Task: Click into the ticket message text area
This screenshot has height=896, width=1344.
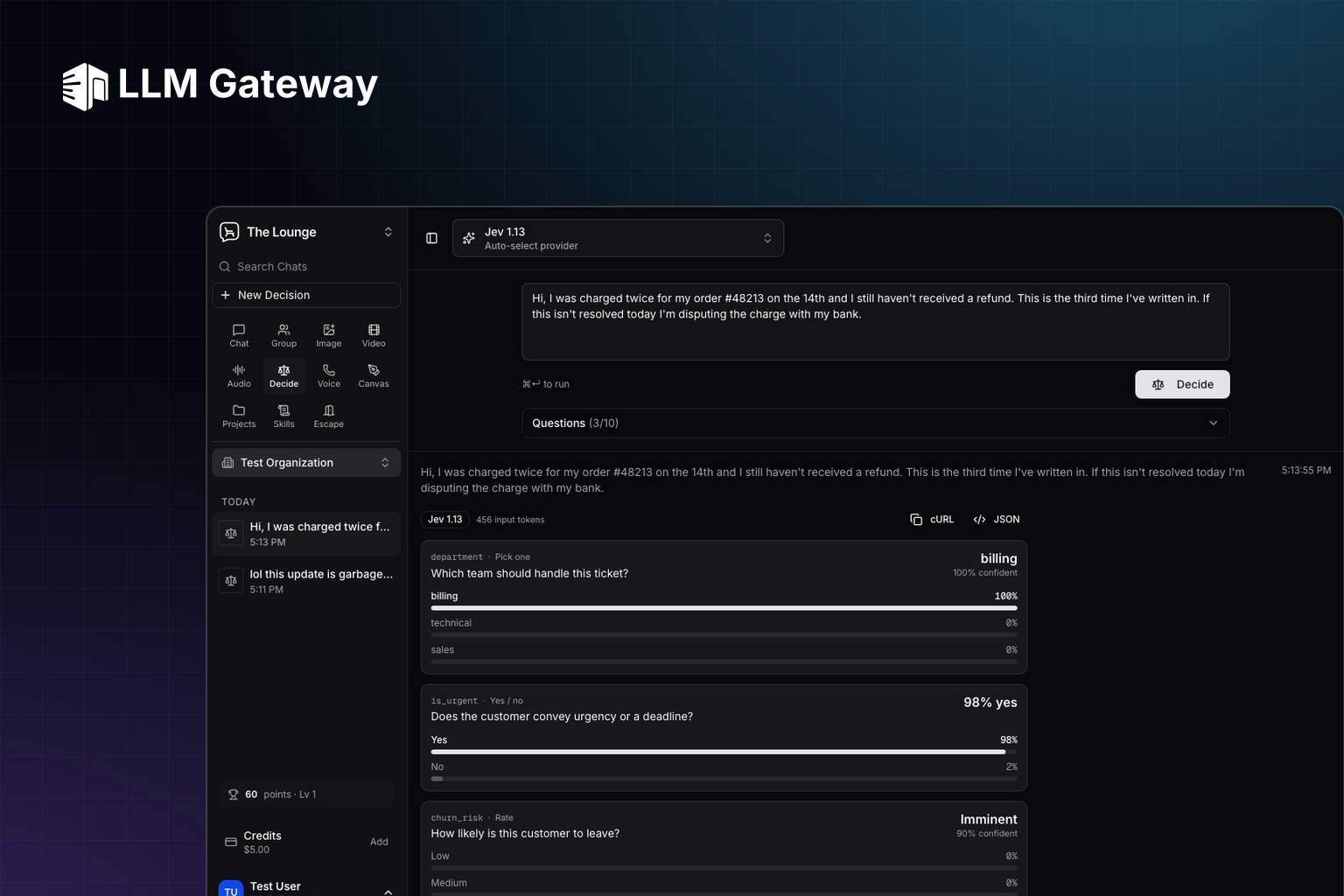Action: click(x=876, y=322)
